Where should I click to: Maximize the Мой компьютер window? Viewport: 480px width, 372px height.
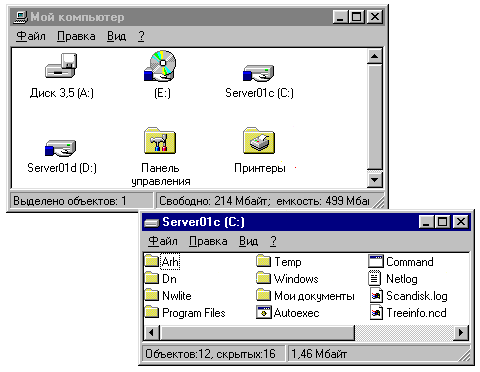tap(356, 16)
